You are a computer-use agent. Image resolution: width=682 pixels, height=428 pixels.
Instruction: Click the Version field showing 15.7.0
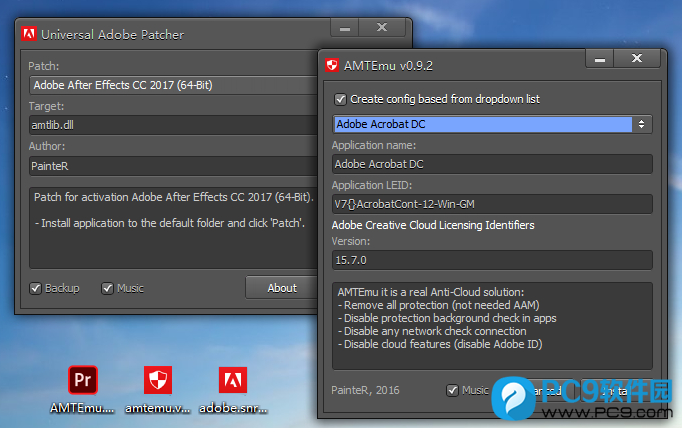click(x=492, y=260)
